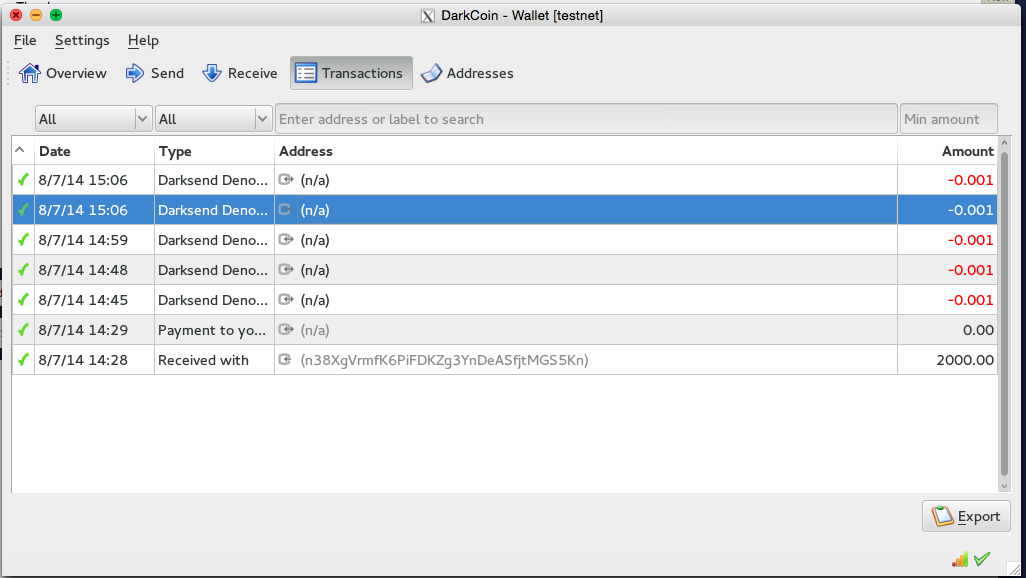
Task: Open the Help menu
Action: click(143, 41)
